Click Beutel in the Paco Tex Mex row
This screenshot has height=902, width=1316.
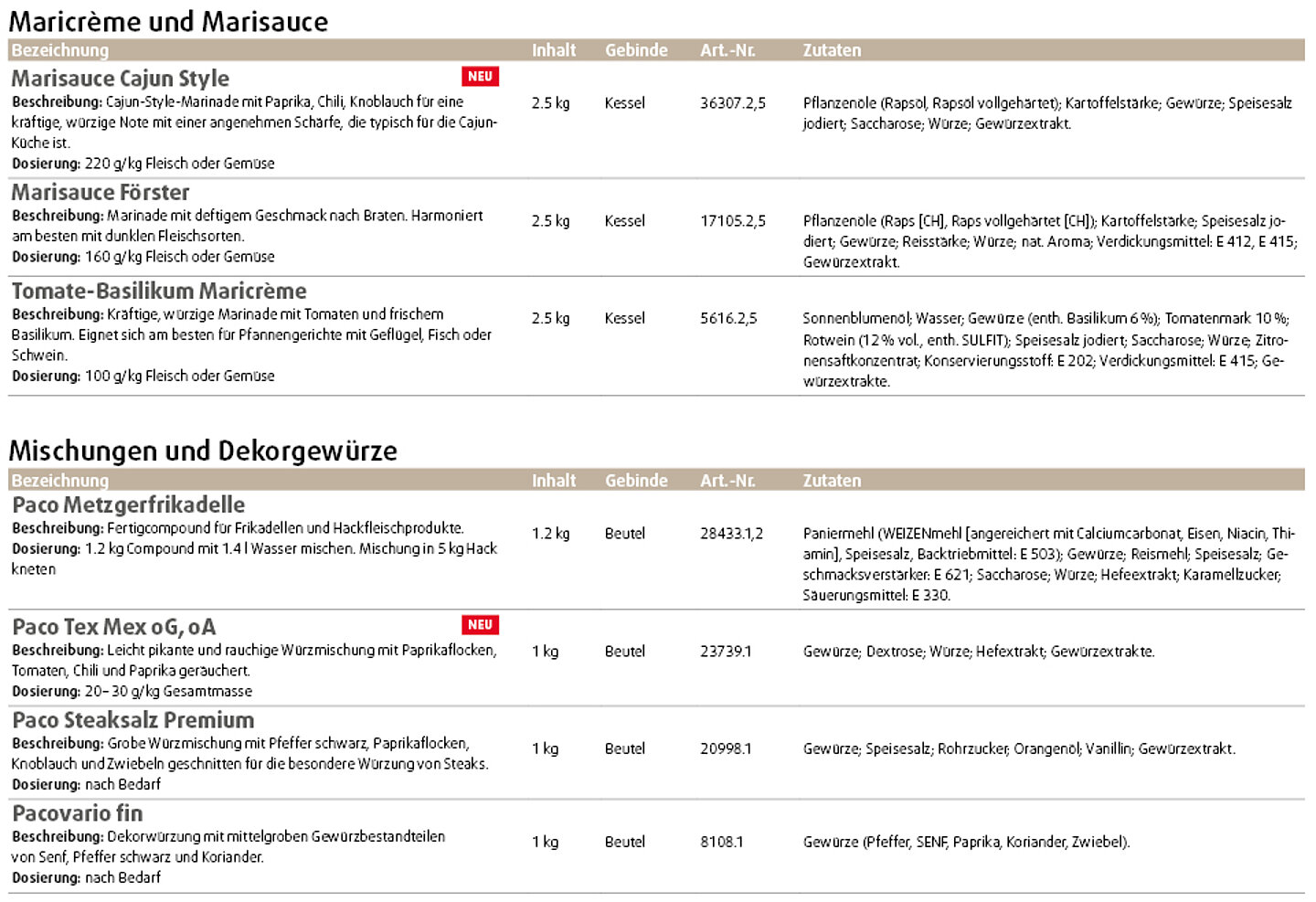pos(624,652)
